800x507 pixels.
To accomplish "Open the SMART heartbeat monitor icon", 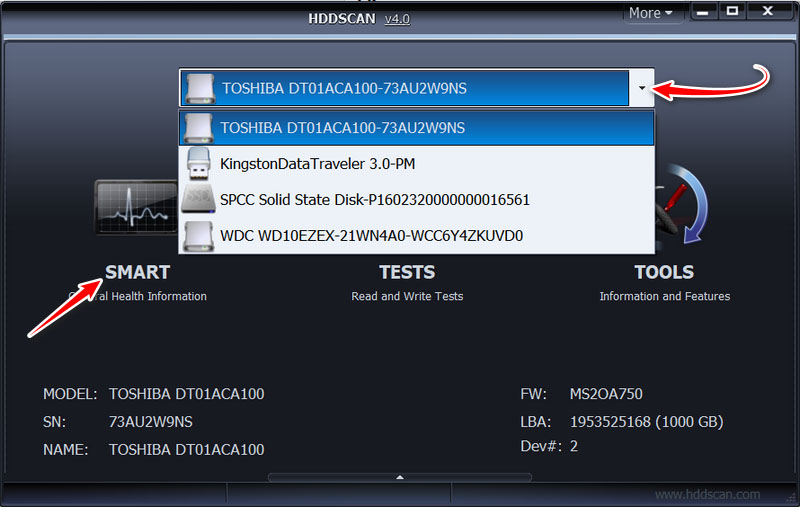I will click(x=136, y=208).
